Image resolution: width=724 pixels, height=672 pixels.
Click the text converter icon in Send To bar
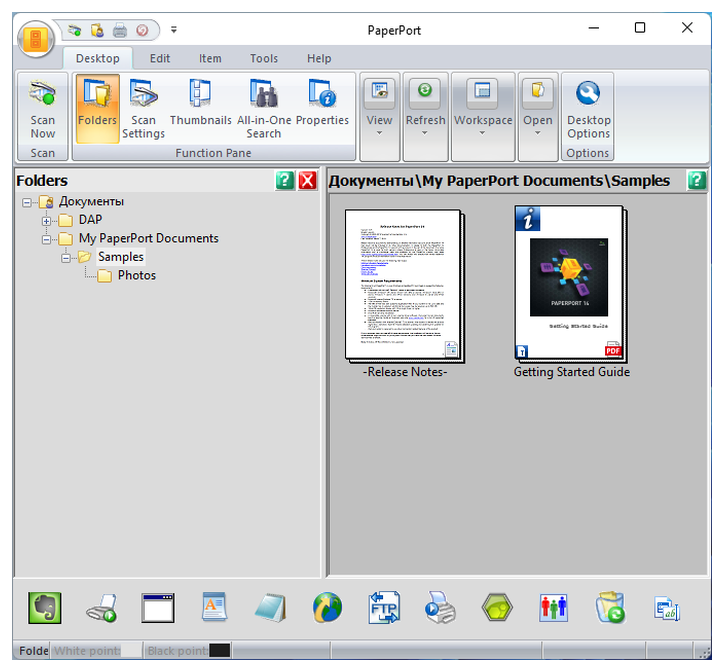click(x=667, y=608)
